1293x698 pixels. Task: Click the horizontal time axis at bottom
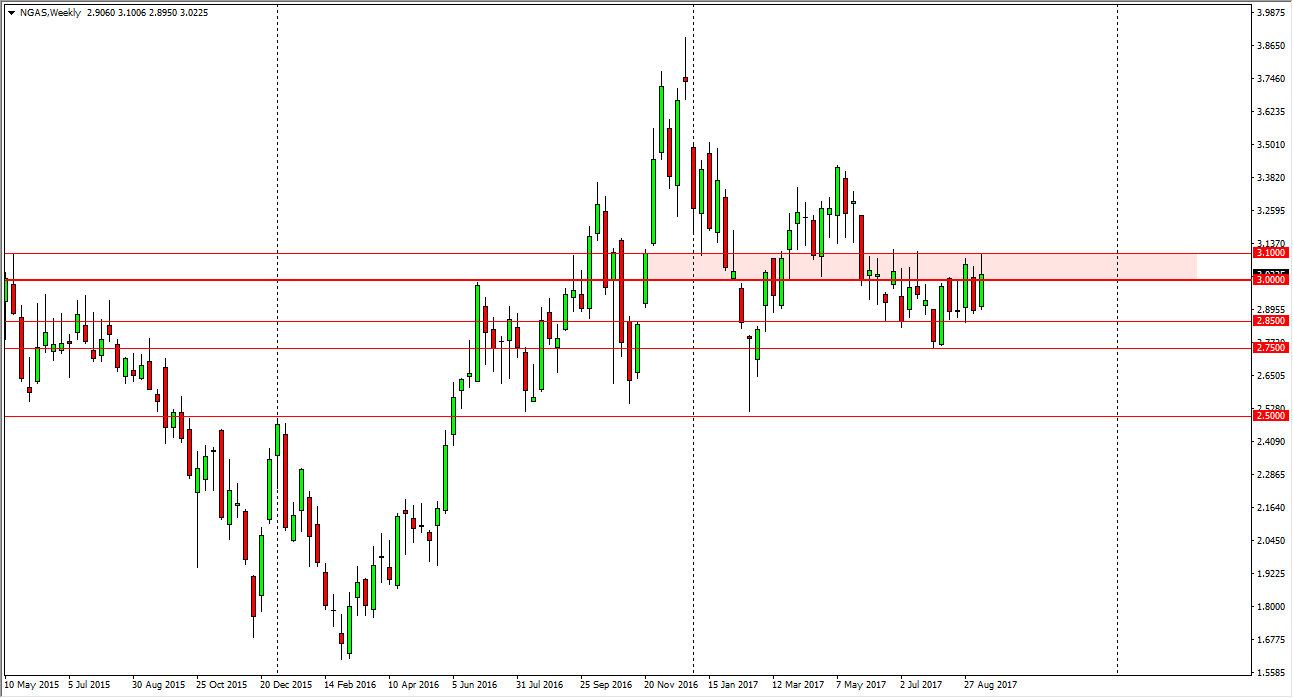[x=600, y=686]
